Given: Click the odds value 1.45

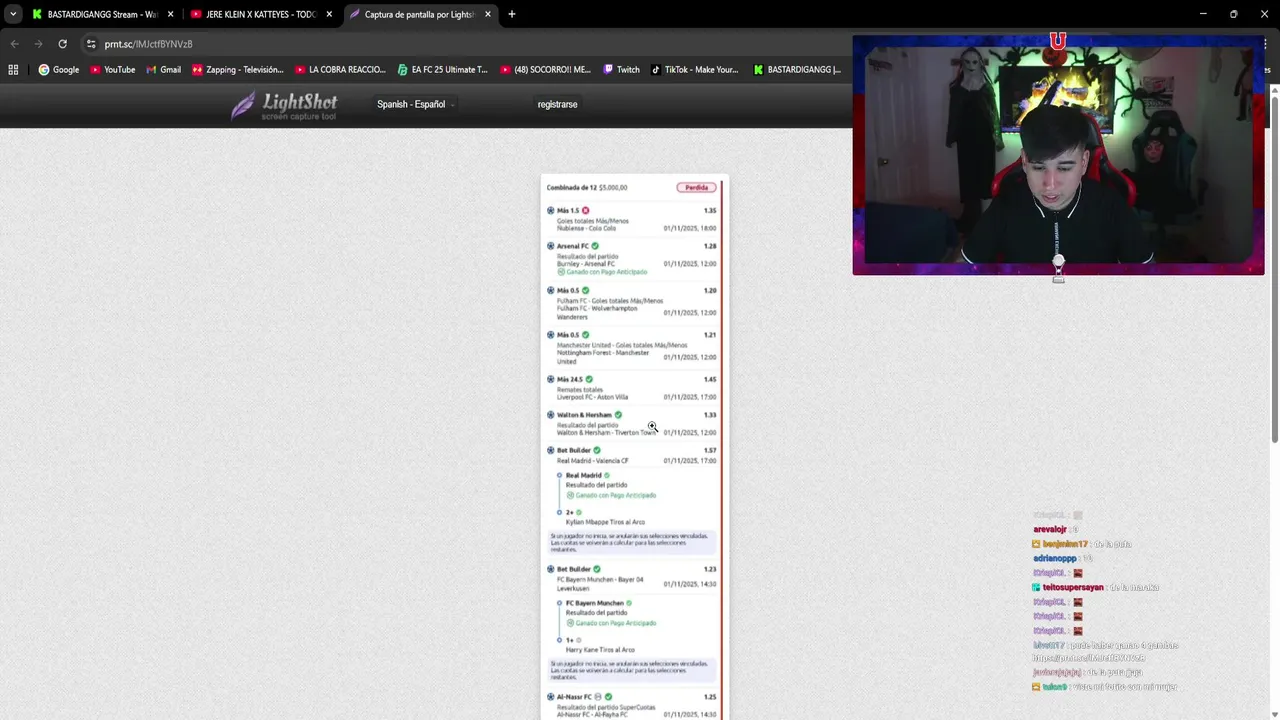Looking at the screenshot, I should pos(710,379).
